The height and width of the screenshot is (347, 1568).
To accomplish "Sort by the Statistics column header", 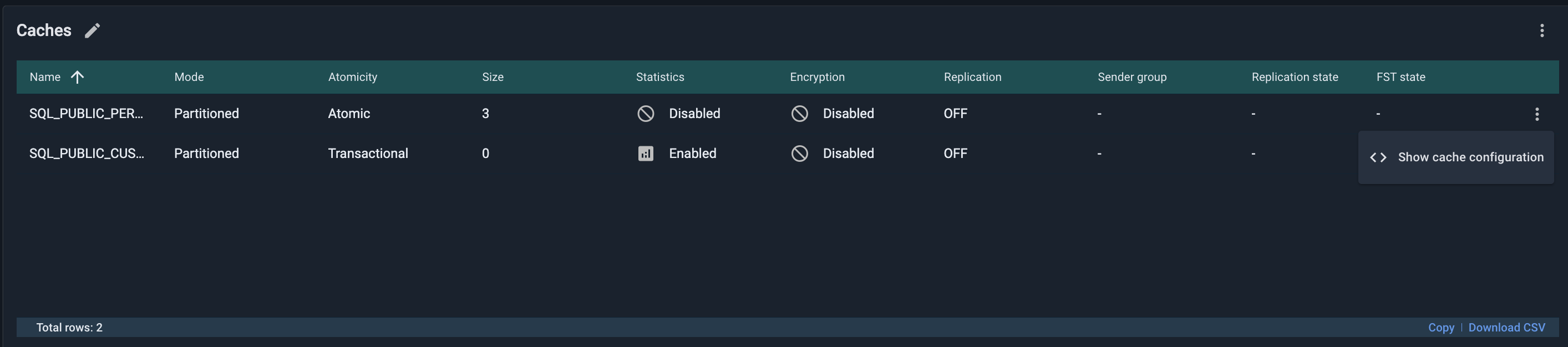I will coord(660,77).
